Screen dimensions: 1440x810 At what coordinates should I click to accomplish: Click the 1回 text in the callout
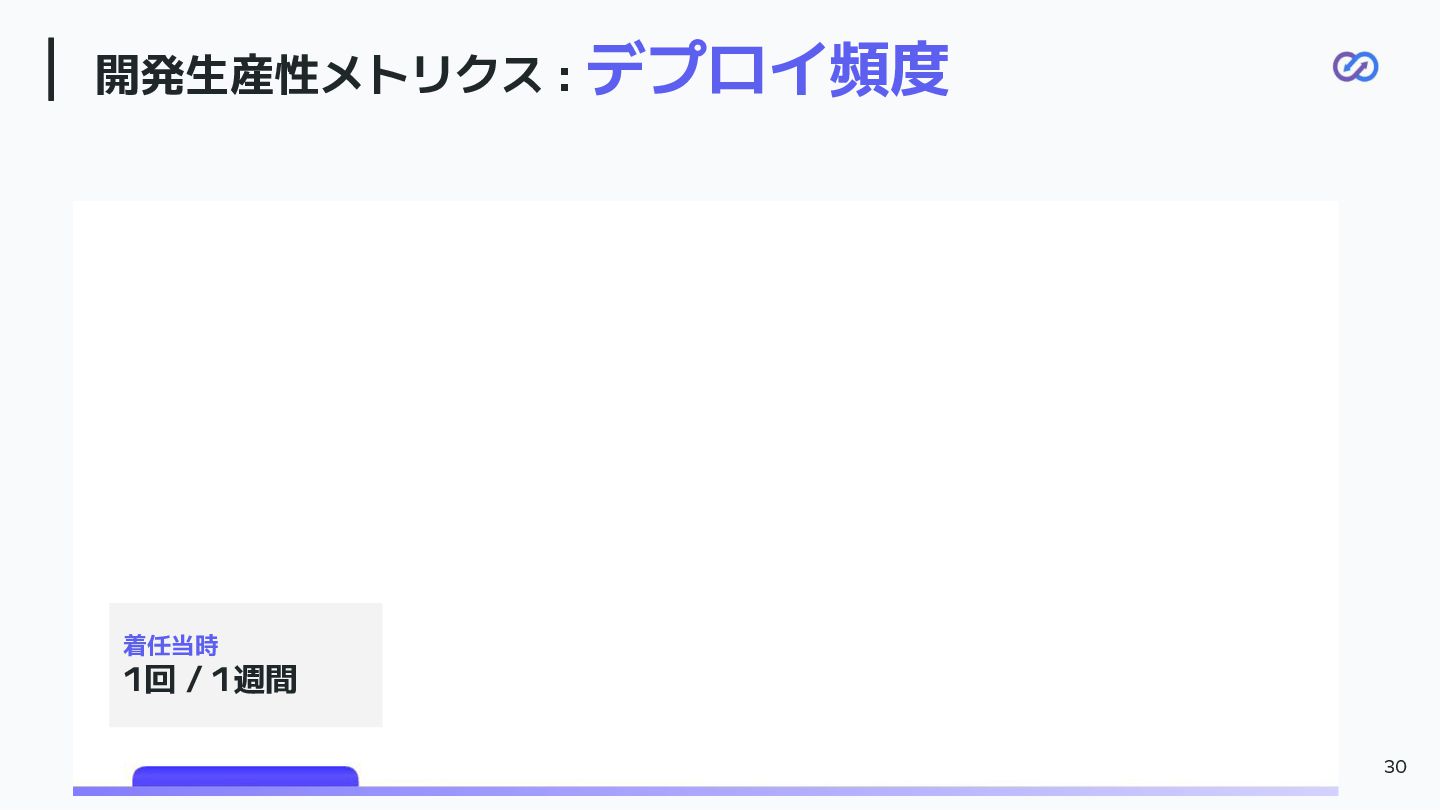(149, 680)
